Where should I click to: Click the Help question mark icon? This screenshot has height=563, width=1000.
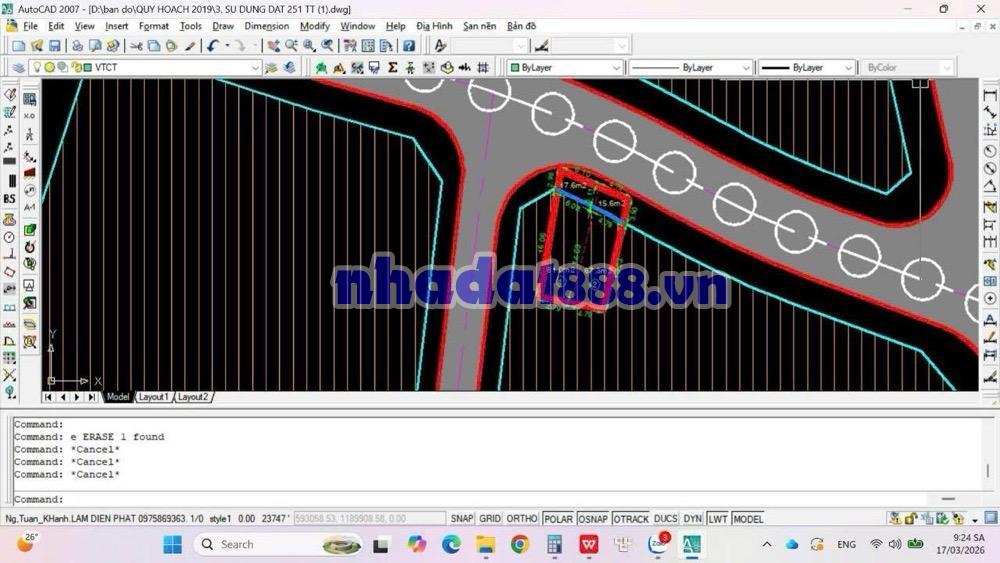[x=409, y=46]
